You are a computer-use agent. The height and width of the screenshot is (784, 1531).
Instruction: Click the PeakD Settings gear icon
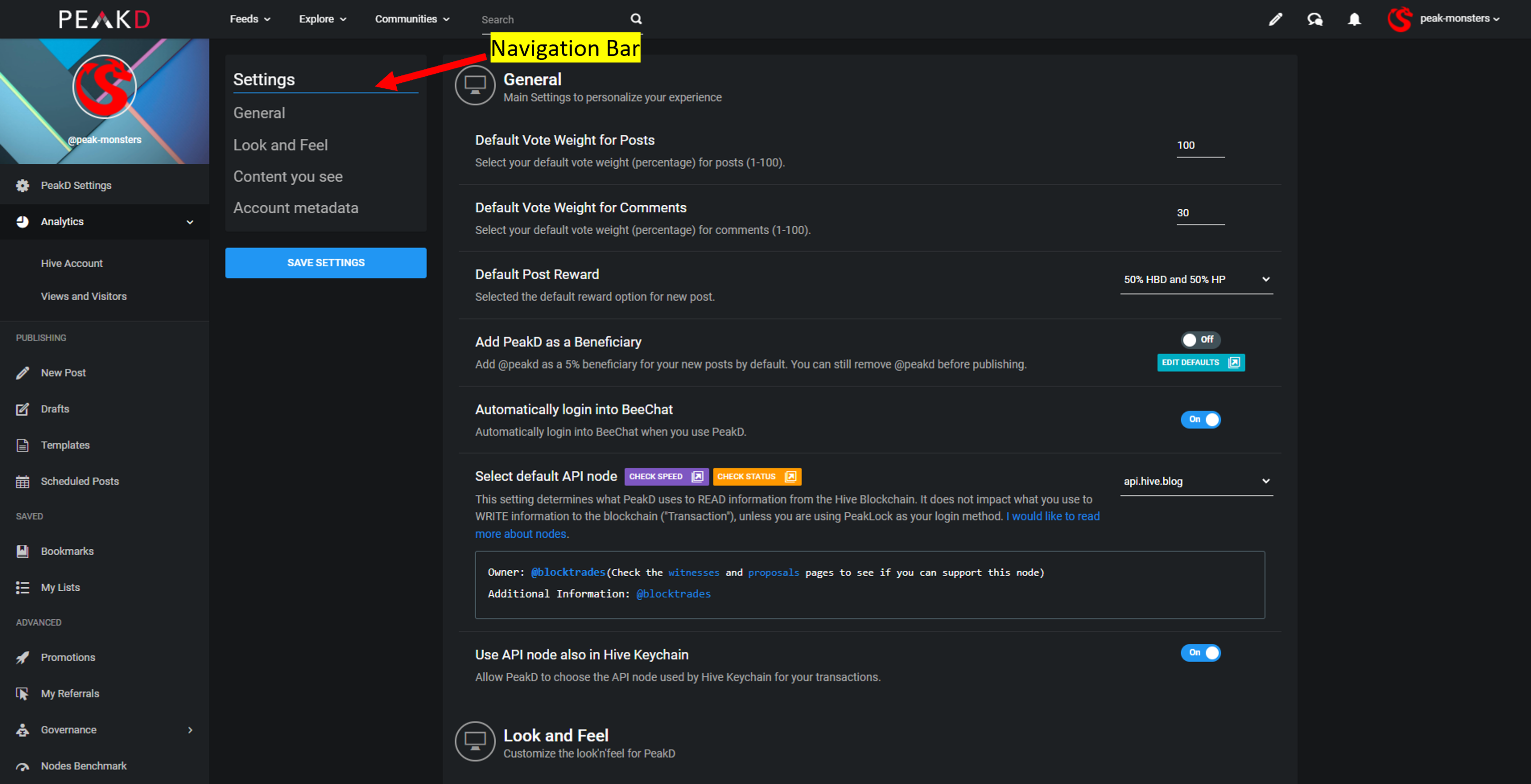pyautogui.click(x=22, y=185)
